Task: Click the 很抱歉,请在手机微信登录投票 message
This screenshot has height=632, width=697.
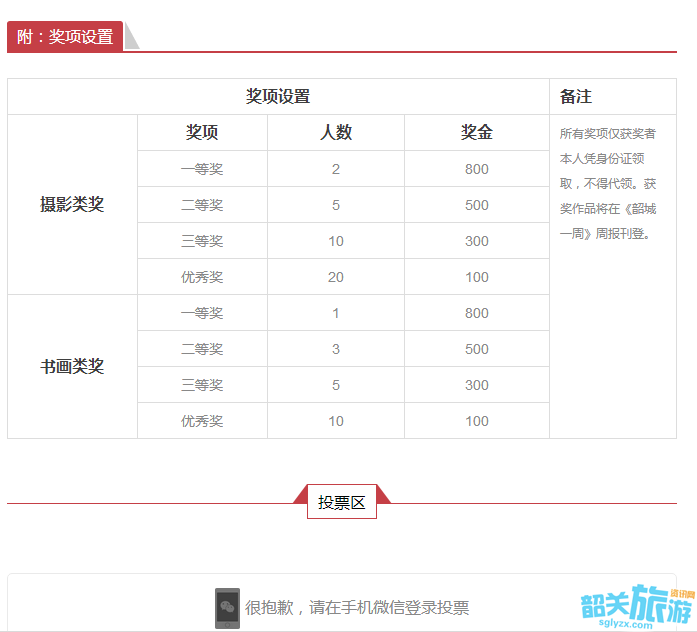Action: click(x=357, y=608)
